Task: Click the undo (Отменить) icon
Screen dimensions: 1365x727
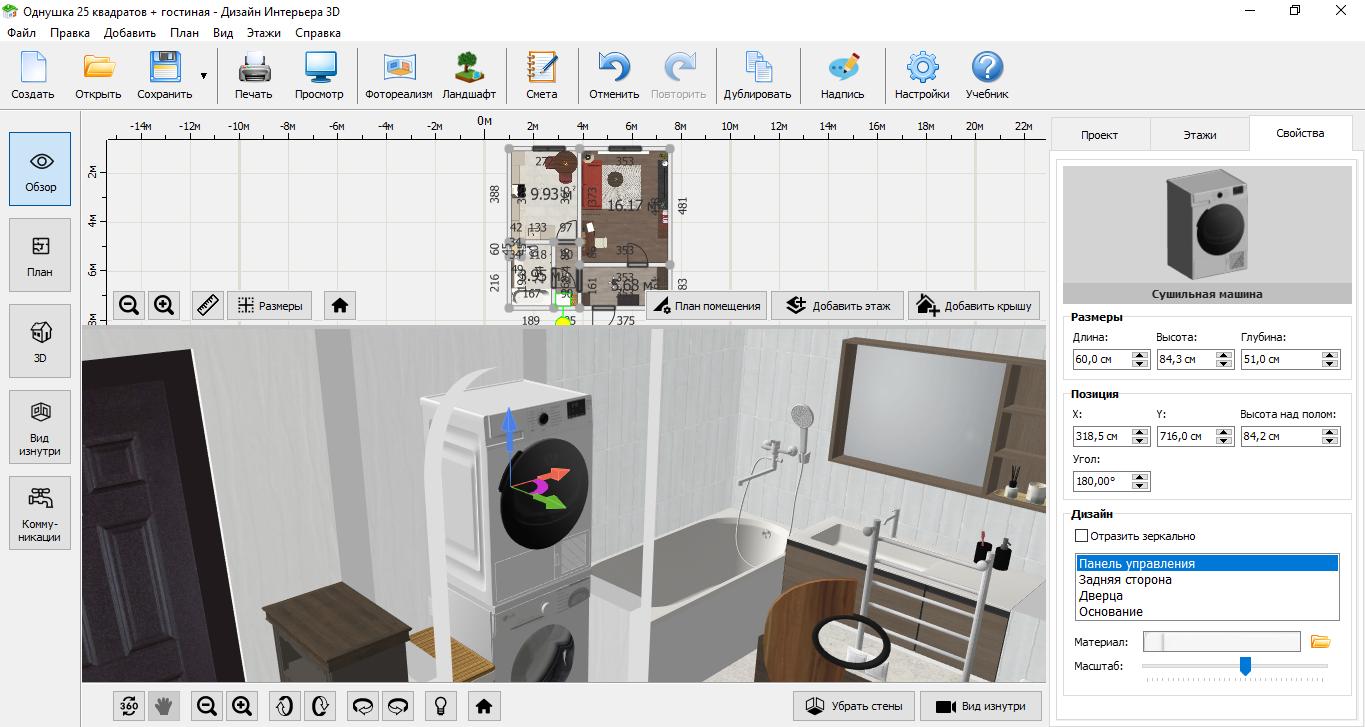Action: 614,75
